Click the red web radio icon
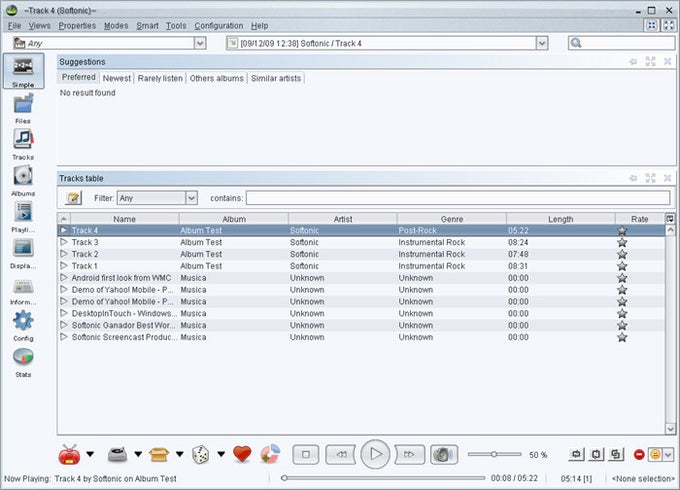The height and width of the screenshot is (490, 680). (x=69, y=454)
